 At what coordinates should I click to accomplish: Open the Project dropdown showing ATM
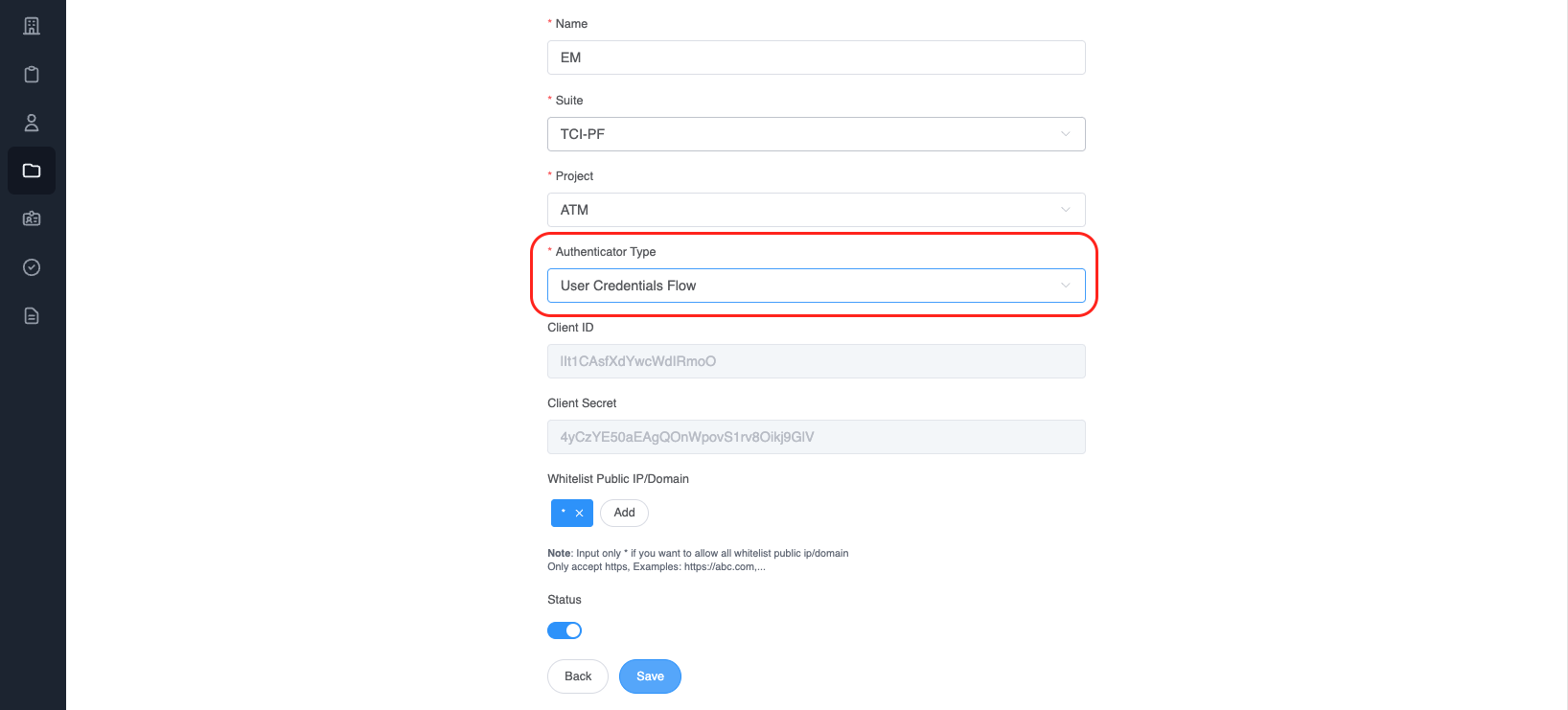tap(816, 210)
